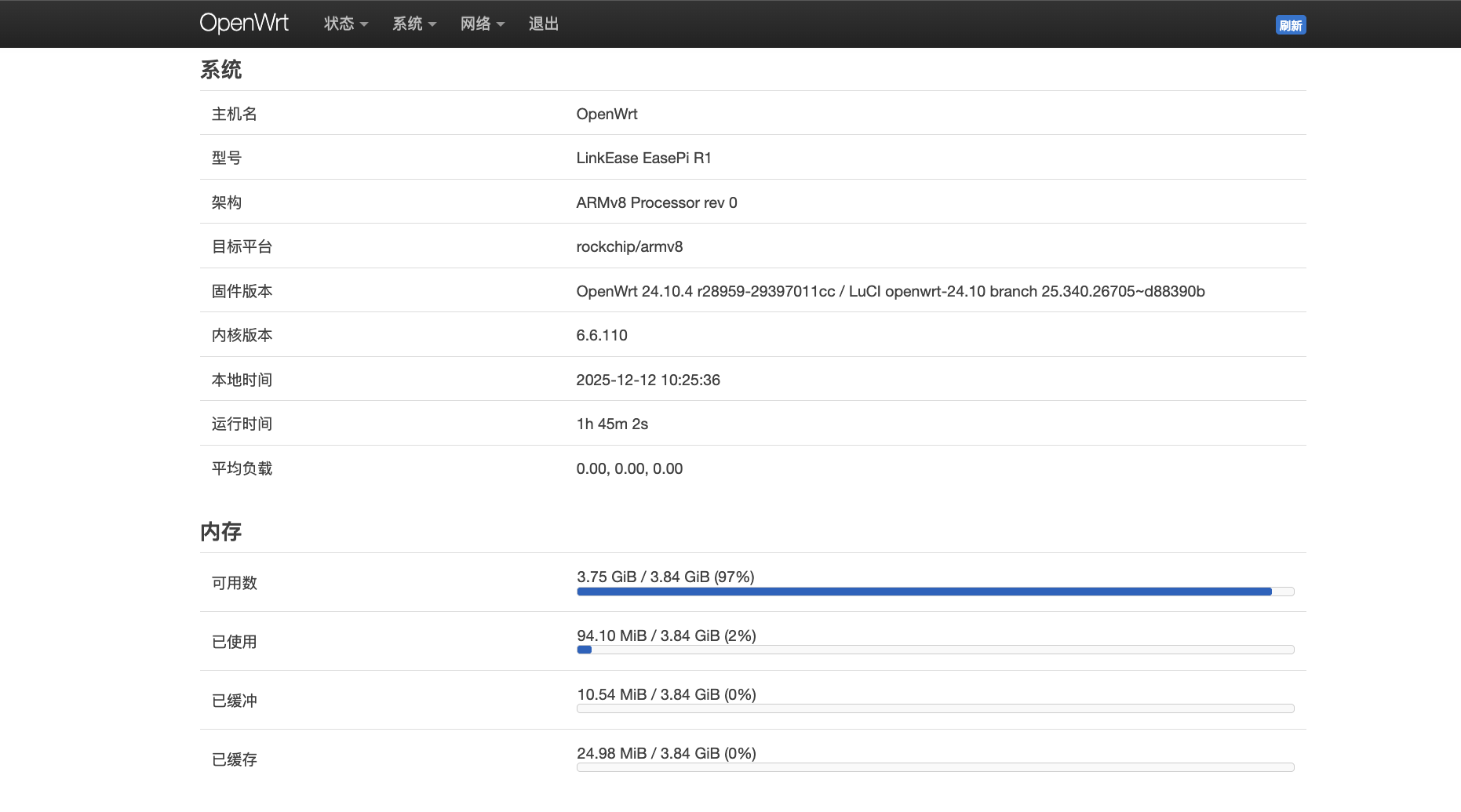Click the text 24.98 MiB / 3.84 GiB (0%)
Viewport: 1461px width, 812px height.
pos(667,753)
